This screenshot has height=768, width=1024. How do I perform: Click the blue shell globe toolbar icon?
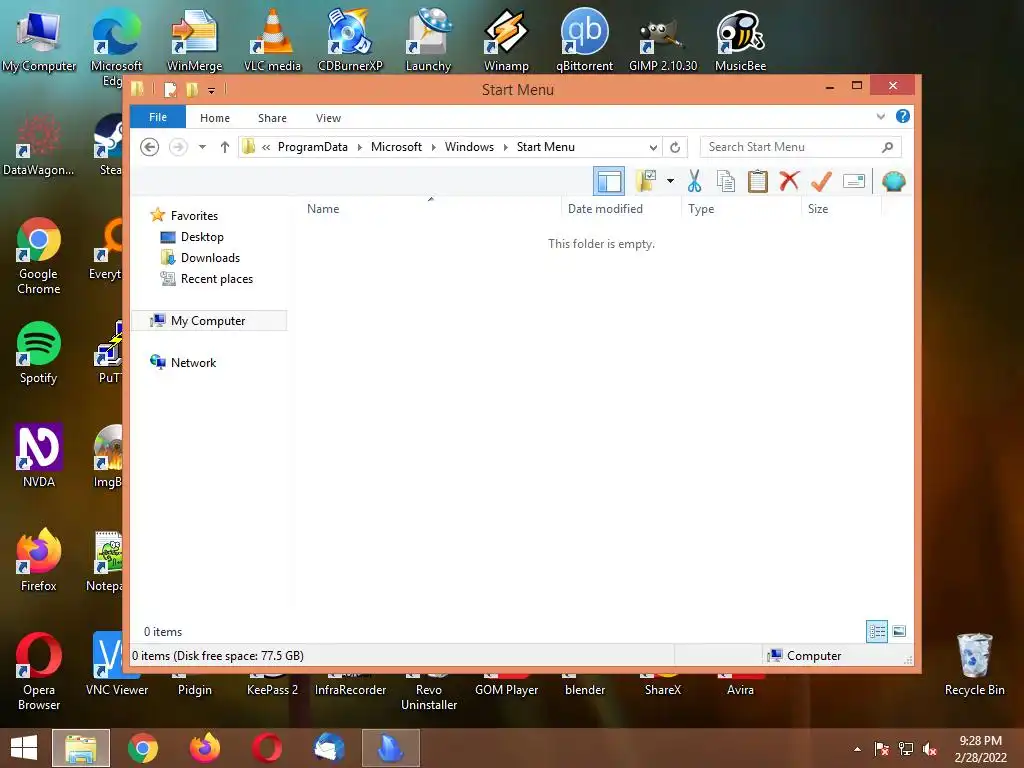coord(893,181)
